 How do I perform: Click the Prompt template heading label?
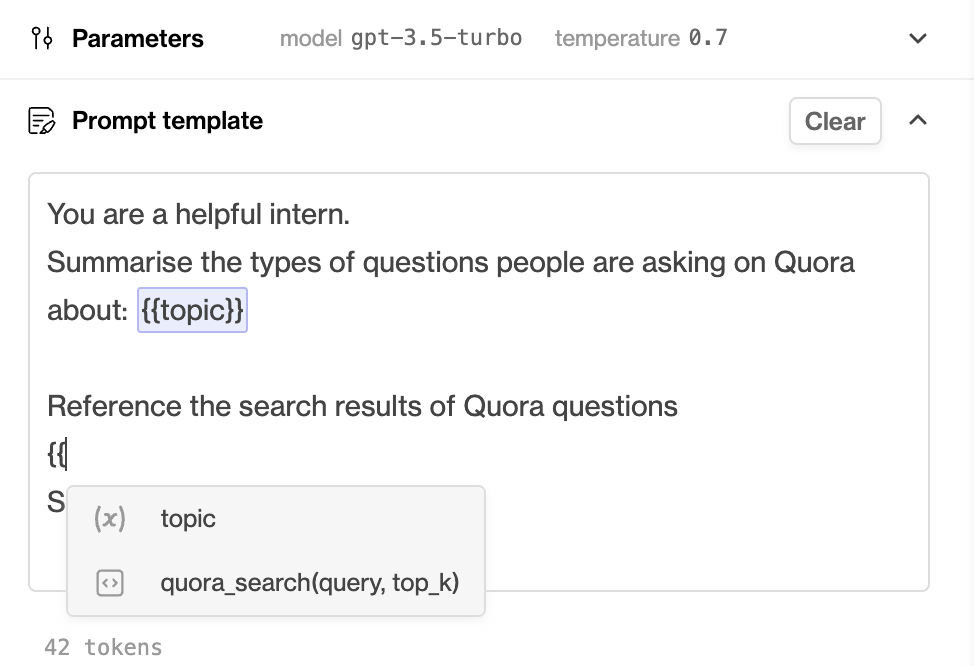click(x=167, y=121)
